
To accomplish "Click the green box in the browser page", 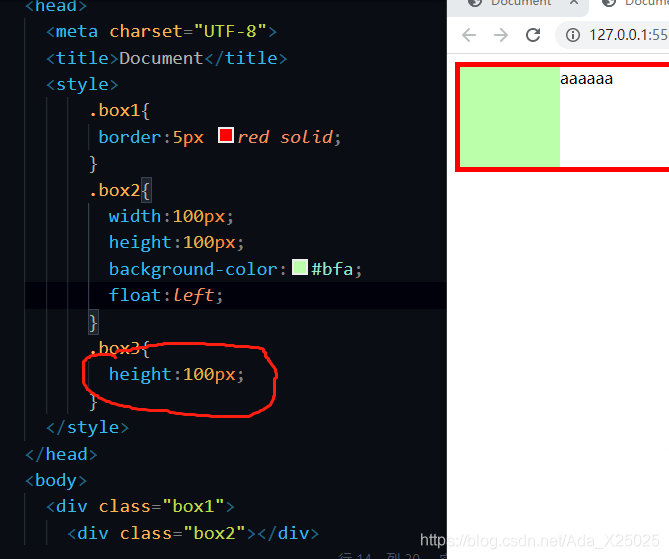I will tap(510, 117).
